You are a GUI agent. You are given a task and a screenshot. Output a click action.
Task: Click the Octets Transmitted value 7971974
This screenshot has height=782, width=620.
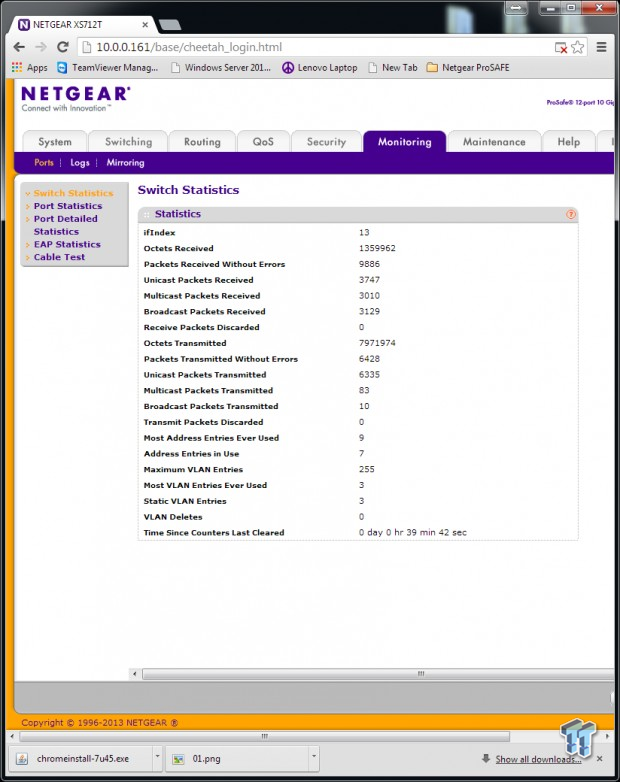point(377,343)
